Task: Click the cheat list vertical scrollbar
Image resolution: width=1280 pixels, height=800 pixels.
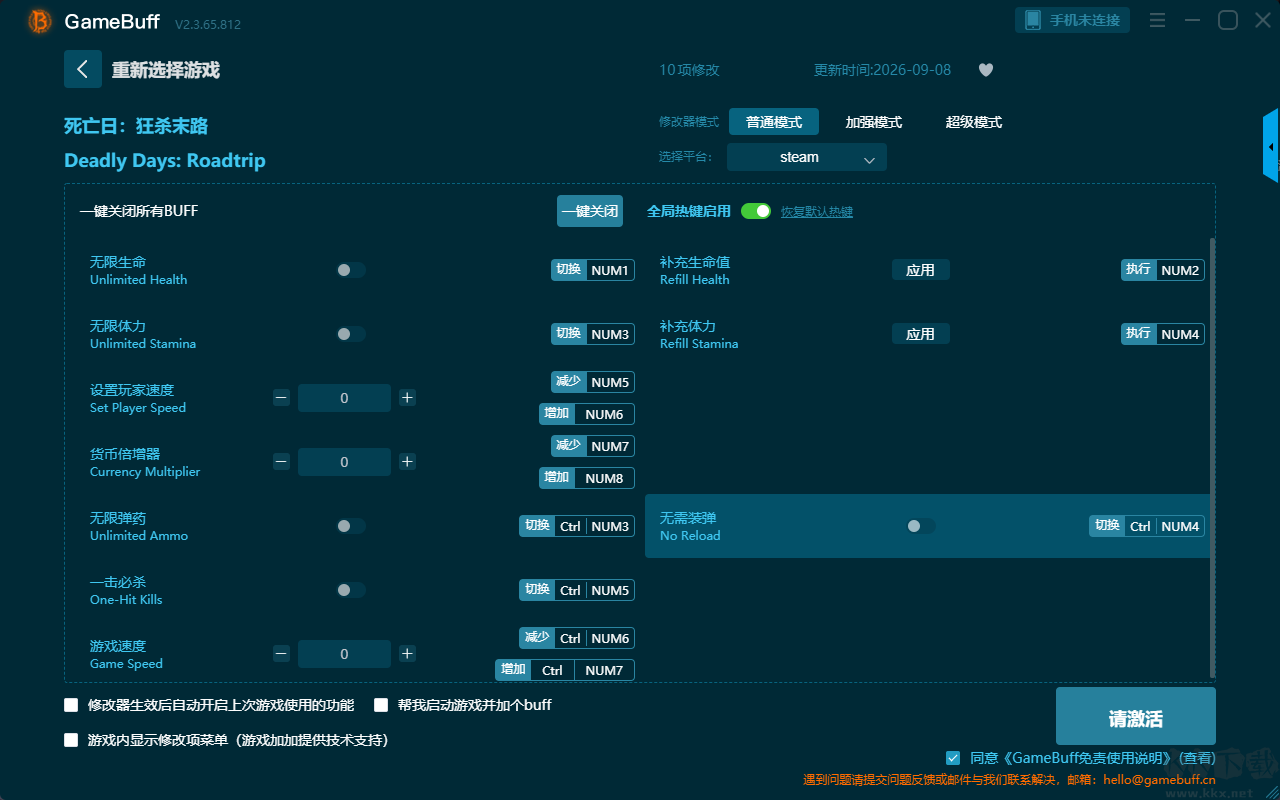Action: (x=1213, y=458)
